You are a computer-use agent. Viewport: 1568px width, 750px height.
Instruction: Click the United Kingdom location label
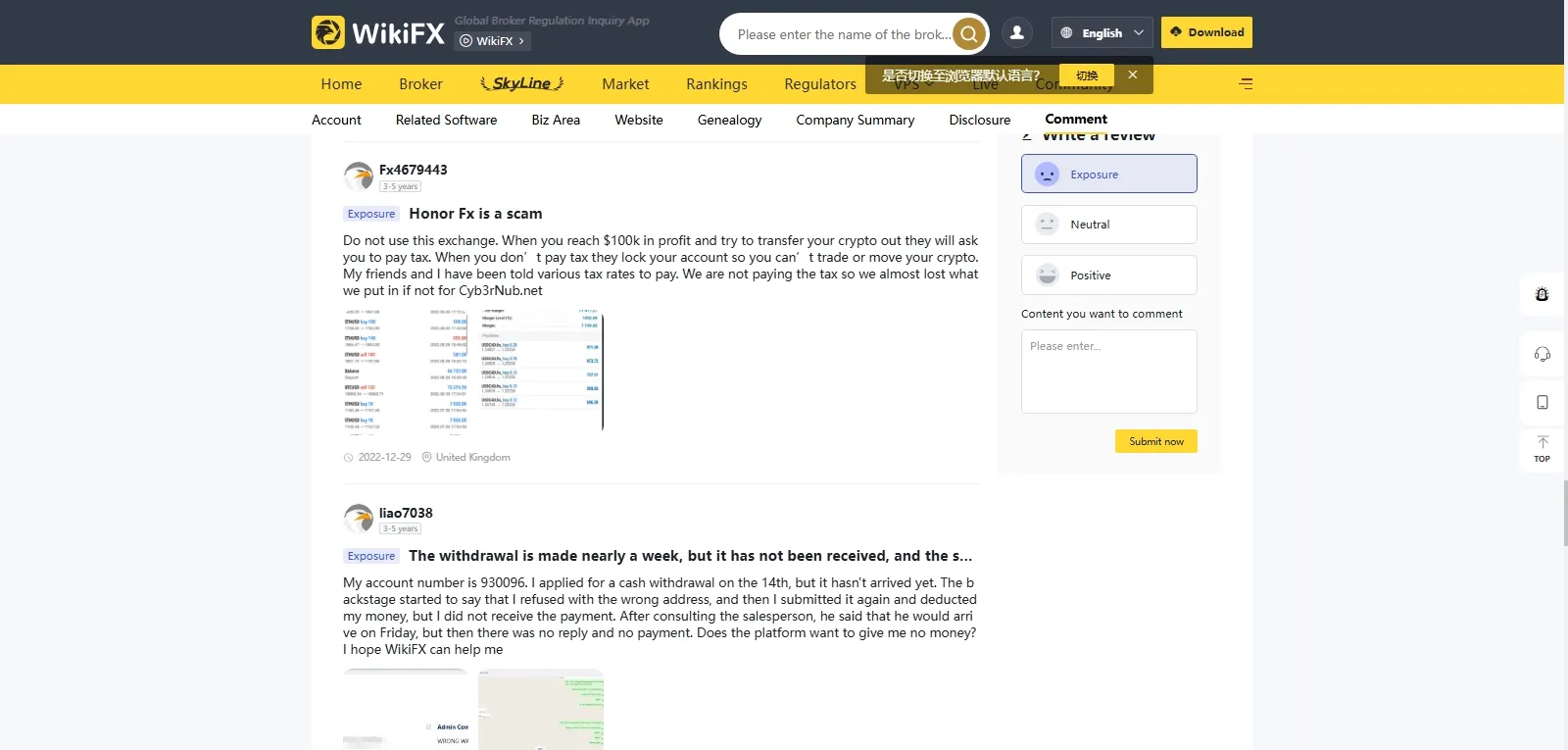[x=472, y=457]
